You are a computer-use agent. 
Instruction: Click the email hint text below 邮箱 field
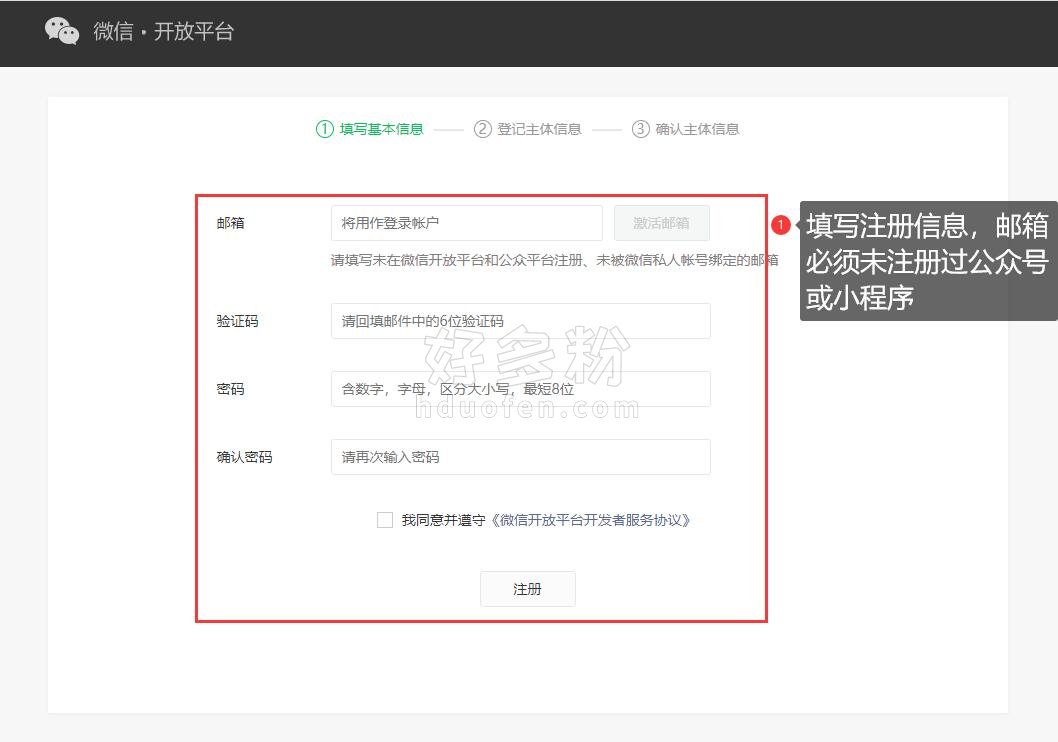[x=554, y=260]
